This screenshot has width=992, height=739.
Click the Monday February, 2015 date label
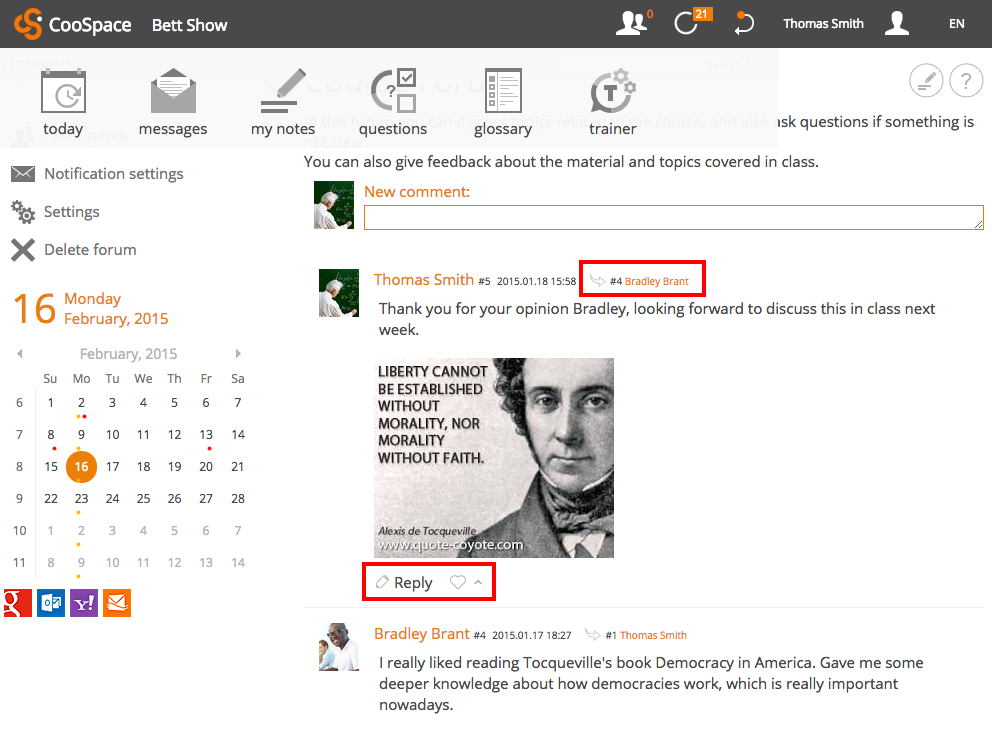[116, 309]
